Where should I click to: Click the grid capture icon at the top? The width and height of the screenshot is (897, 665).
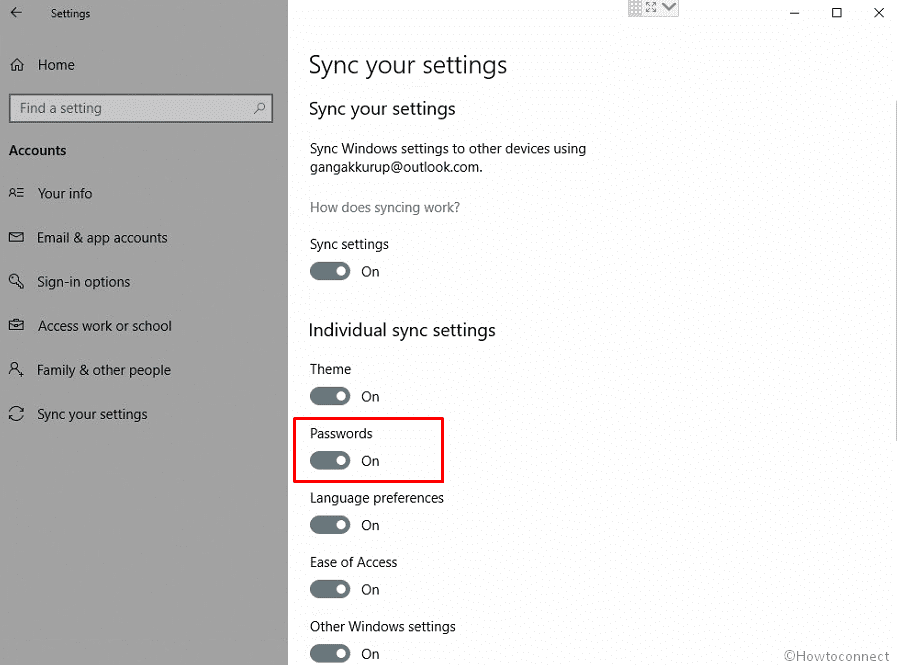click(637, 8)
